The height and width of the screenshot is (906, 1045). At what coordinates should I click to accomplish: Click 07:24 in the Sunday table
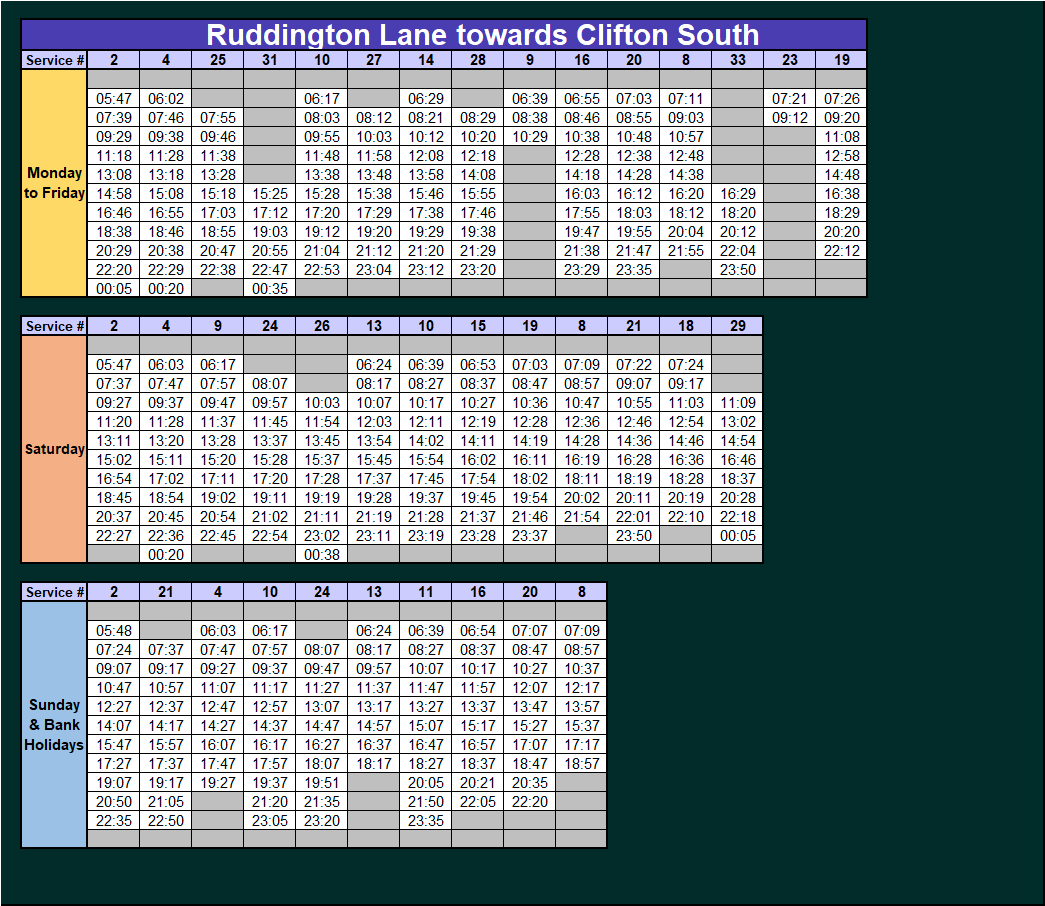click(114, 650)
